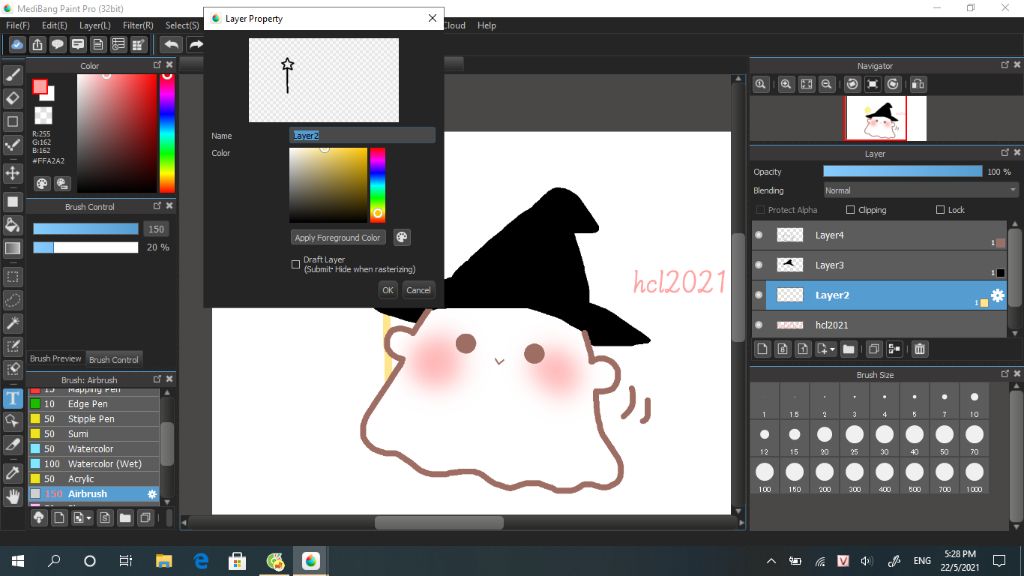This screenshot has height=576, width=1024.
Task: Click the Navigator fit to screen icon
Action: coord(807,84)
